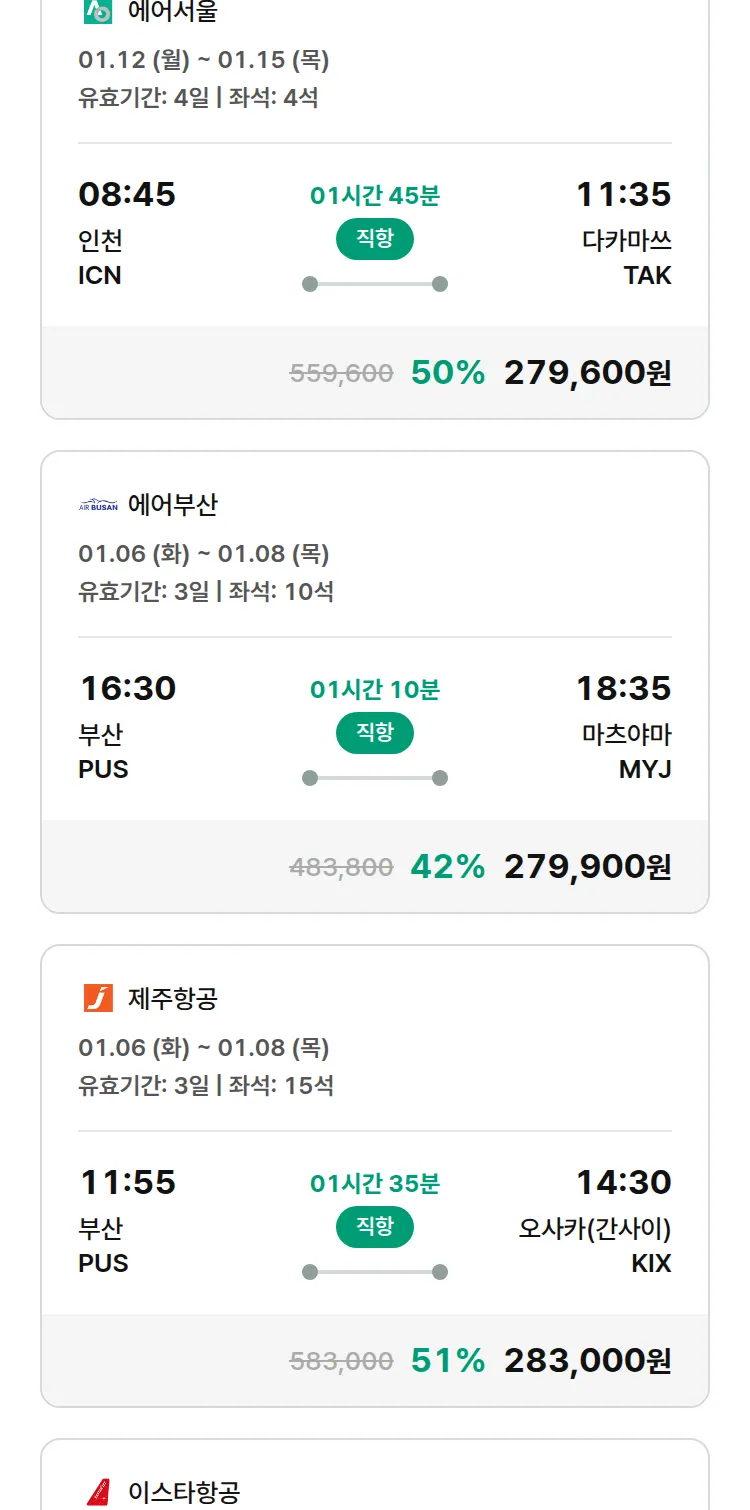Click the Air Seoul airline logo icon
The image size is (750, 1510).
(x=98, y=11)
